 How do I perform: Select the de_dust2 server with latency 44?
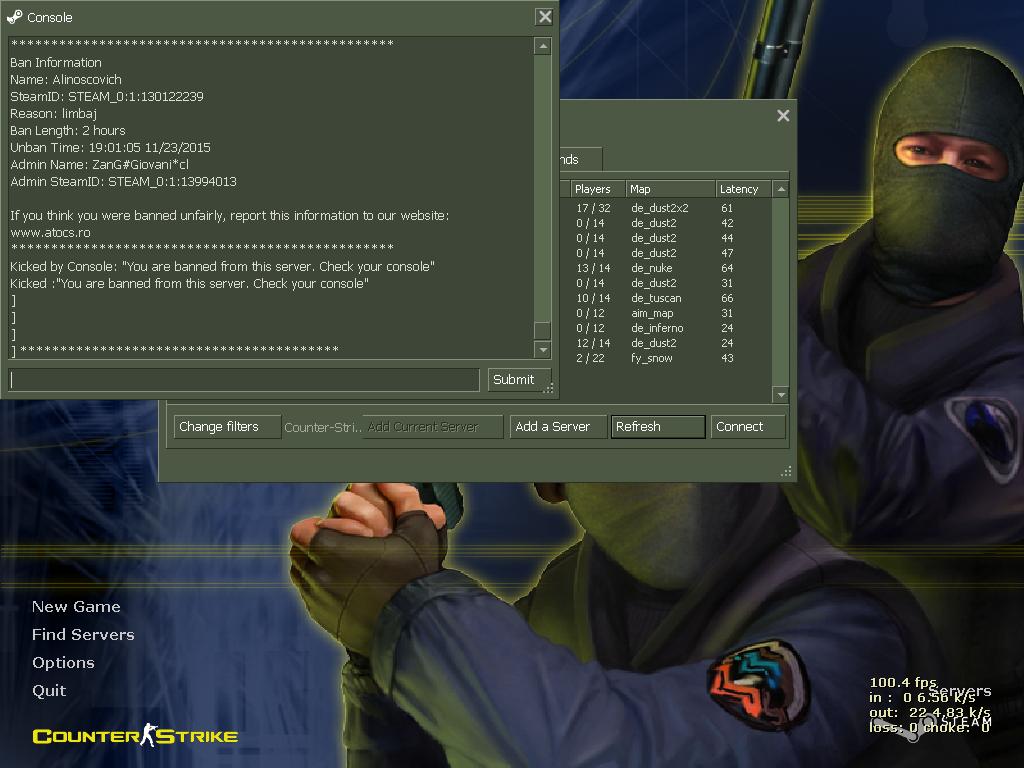(x=665, y=238)
